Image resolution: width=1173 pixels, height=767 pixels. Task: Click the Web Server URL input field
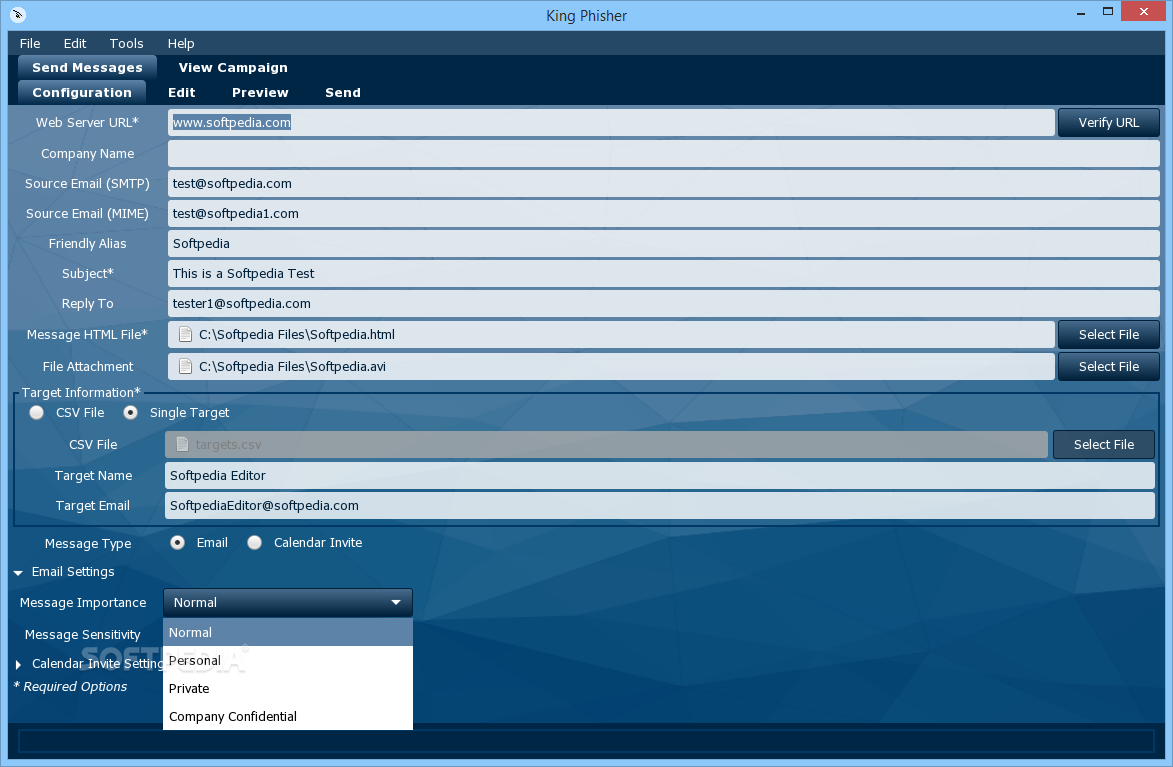click(611, 123)
